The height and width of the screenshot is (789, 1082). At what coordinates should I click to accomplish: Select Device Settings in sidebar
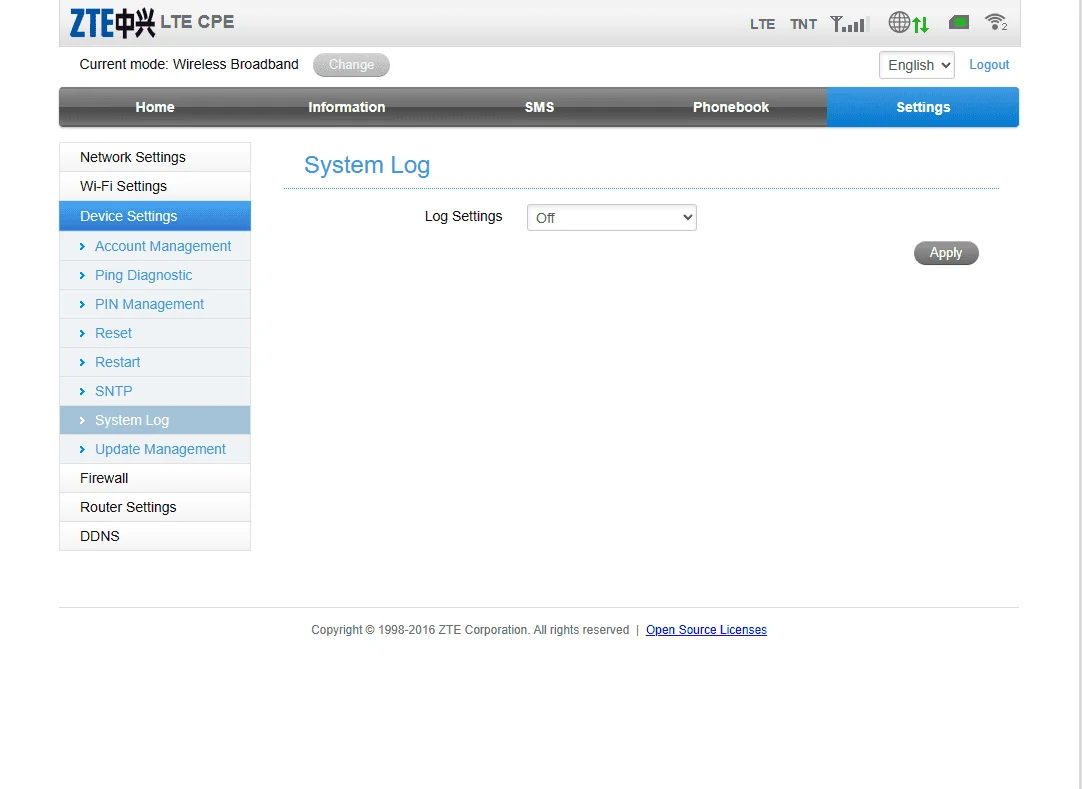pyautogui.click(x=155, y=216)
